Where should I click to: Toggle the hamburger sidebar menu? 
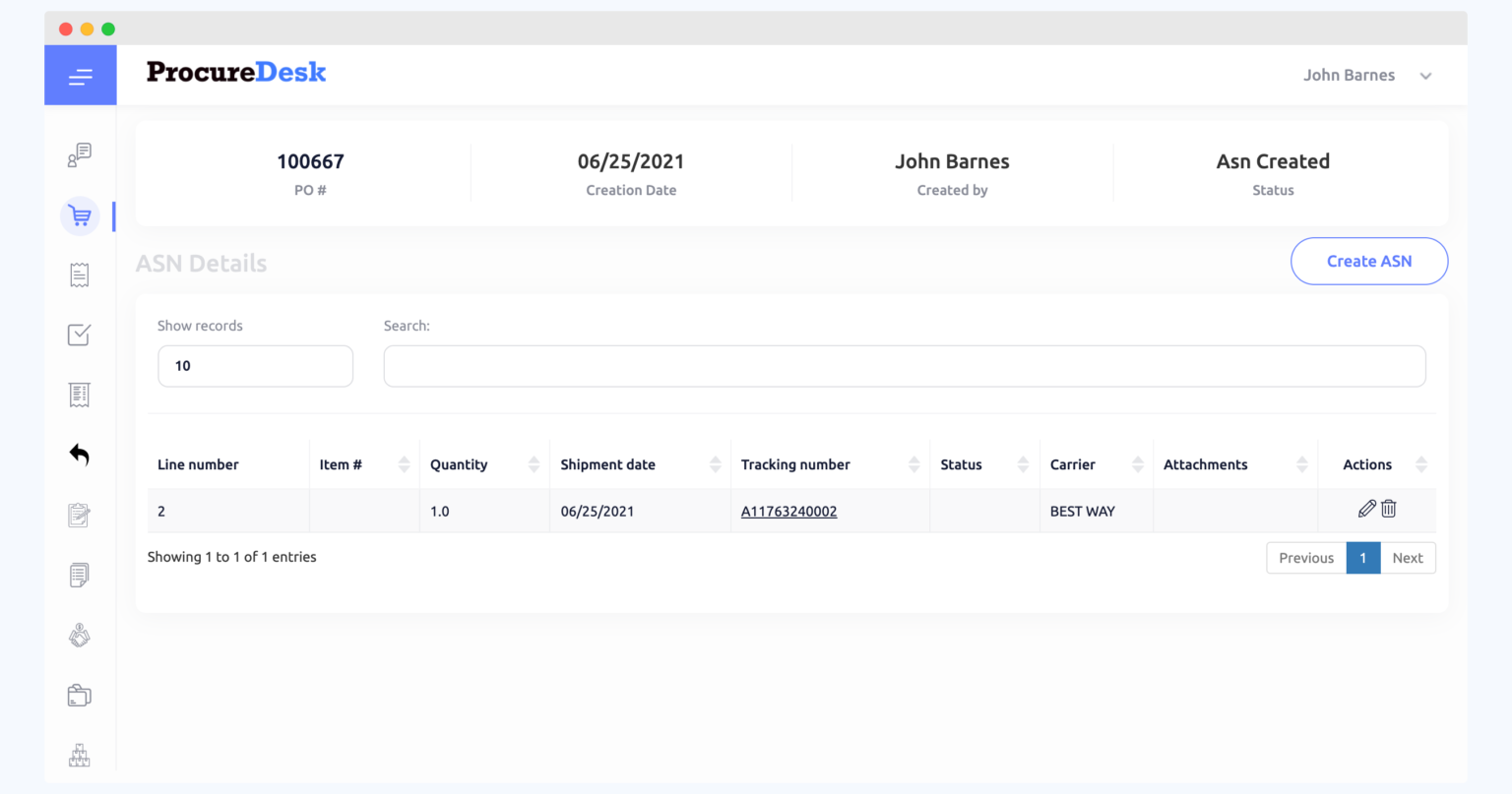(80, 75)
